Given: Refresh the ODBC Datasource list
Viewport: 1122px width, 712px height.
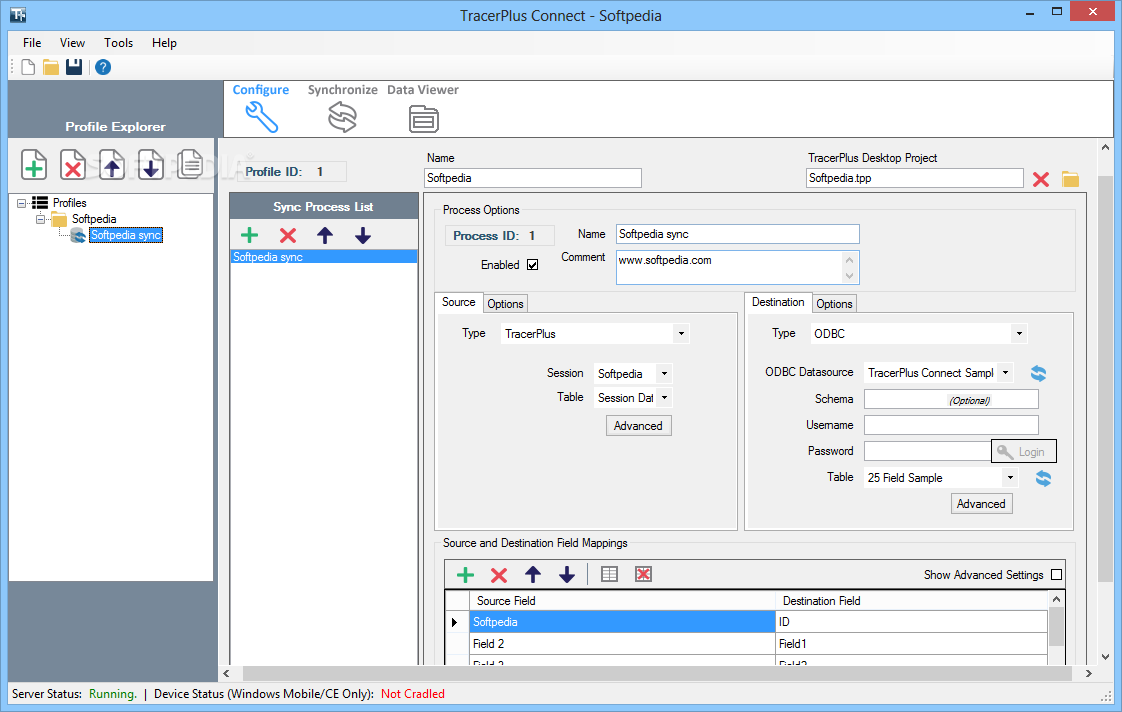Looking at the screenshot, I should pos(1038,373).
